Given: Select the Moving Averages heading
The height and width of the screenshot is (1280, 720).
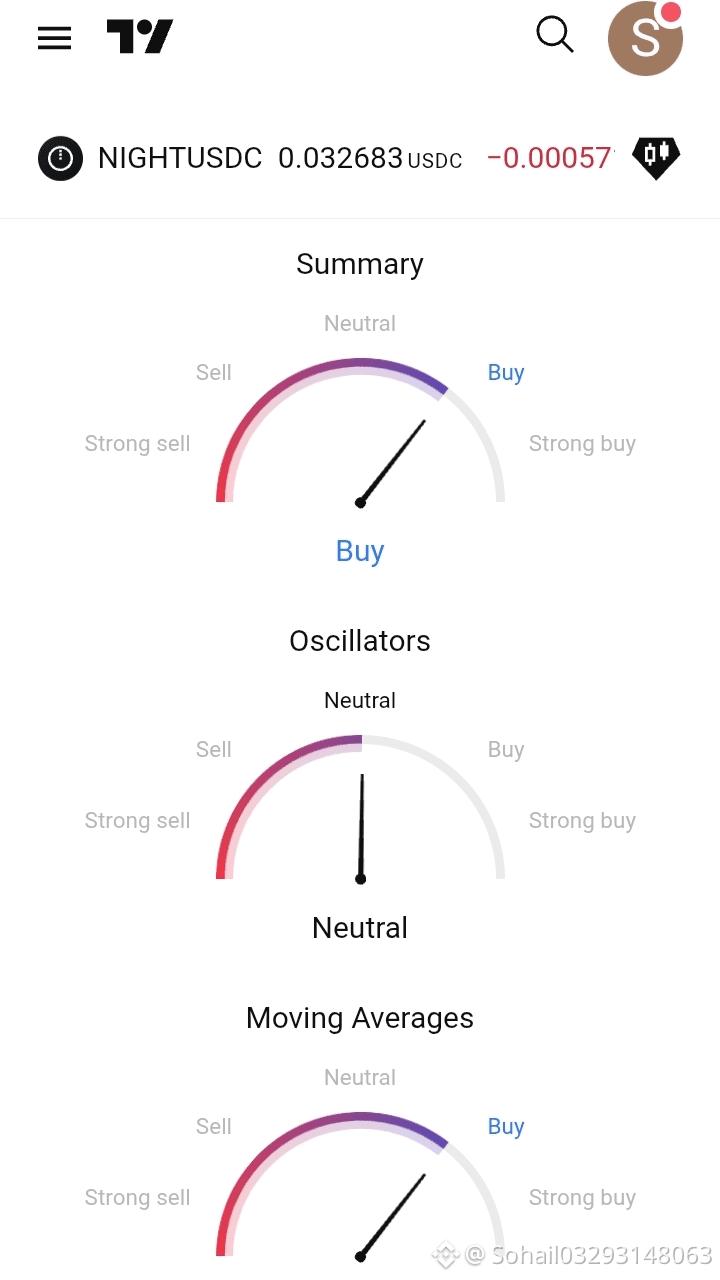Looking at the screenshot, I should 360,1018.
